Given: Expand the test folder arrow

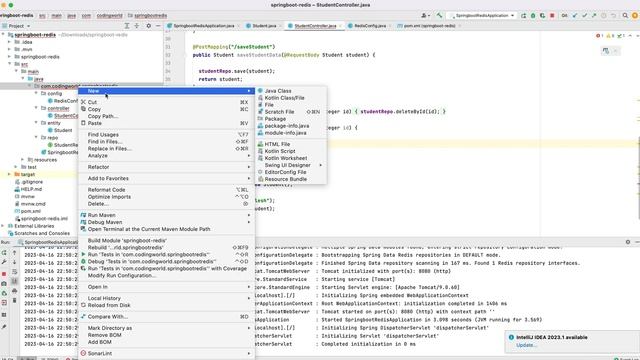Looking at the screenshot, I should (x=16, y=167).
